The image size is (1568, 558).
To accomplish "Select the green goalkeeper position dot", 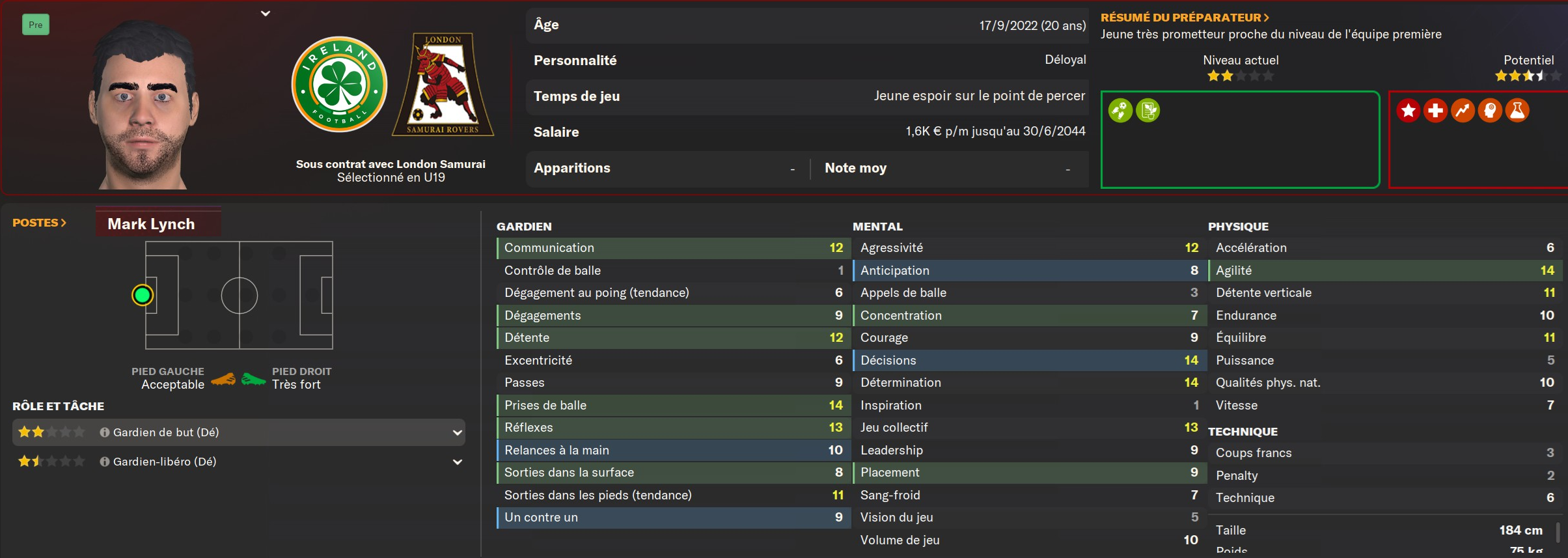I will (143, 296).
